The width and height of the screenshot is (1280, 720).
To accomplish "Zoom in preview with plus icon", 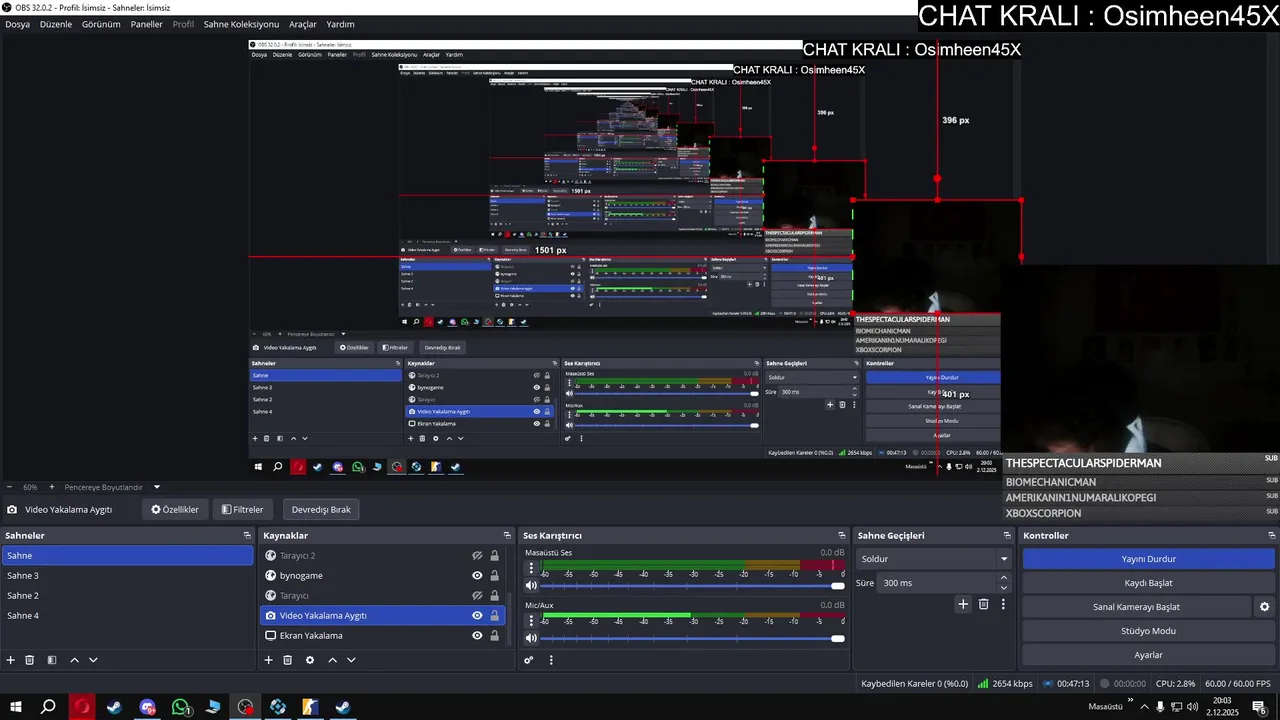I will [53, 487].
